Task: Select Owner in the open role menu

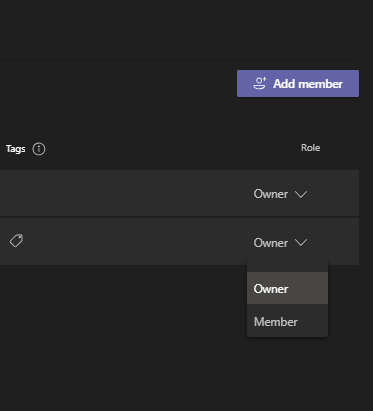Action: [287, 288]
